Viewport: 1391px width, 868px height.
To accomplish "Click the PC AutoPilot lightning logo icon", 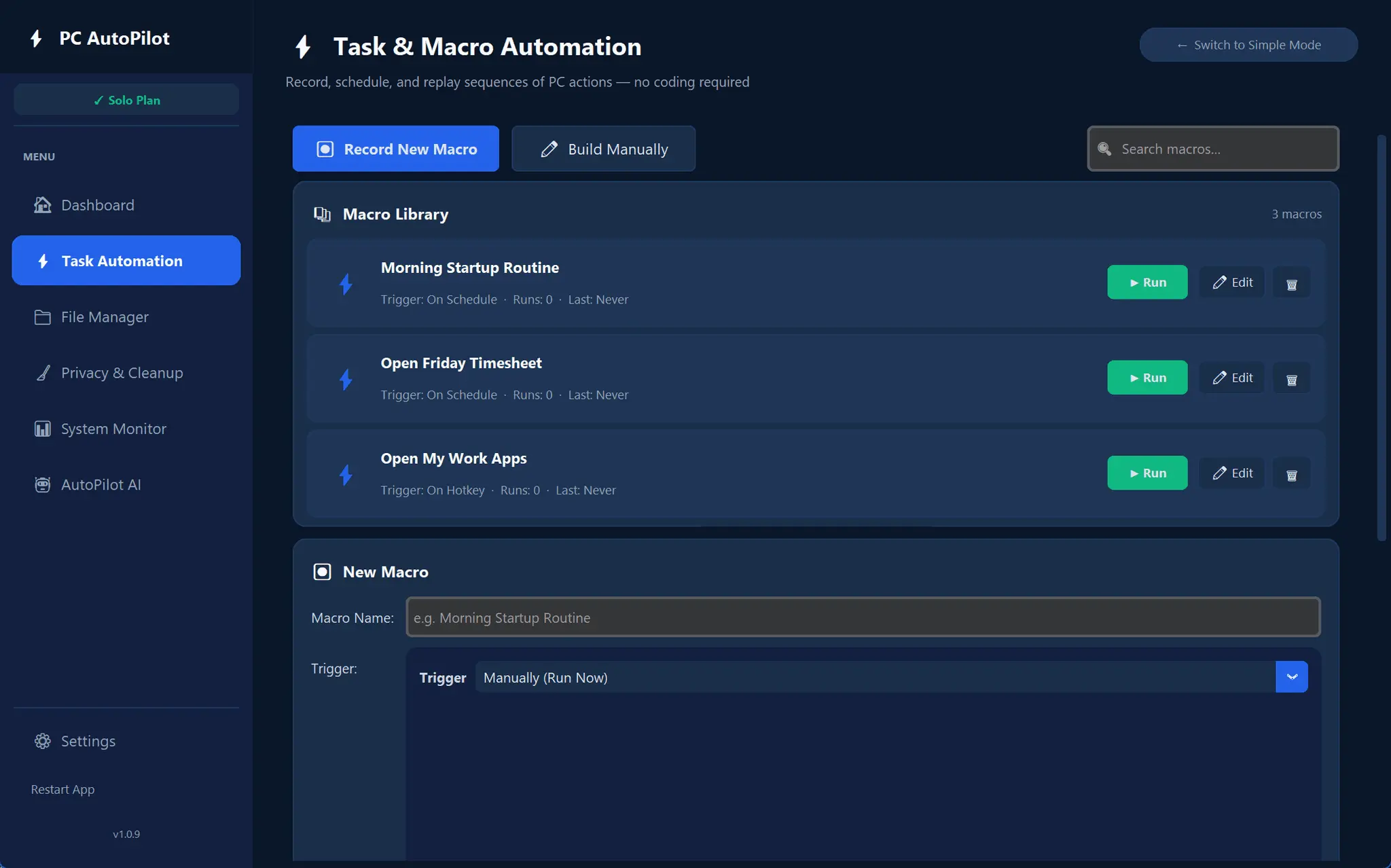I will click(37, 39).
